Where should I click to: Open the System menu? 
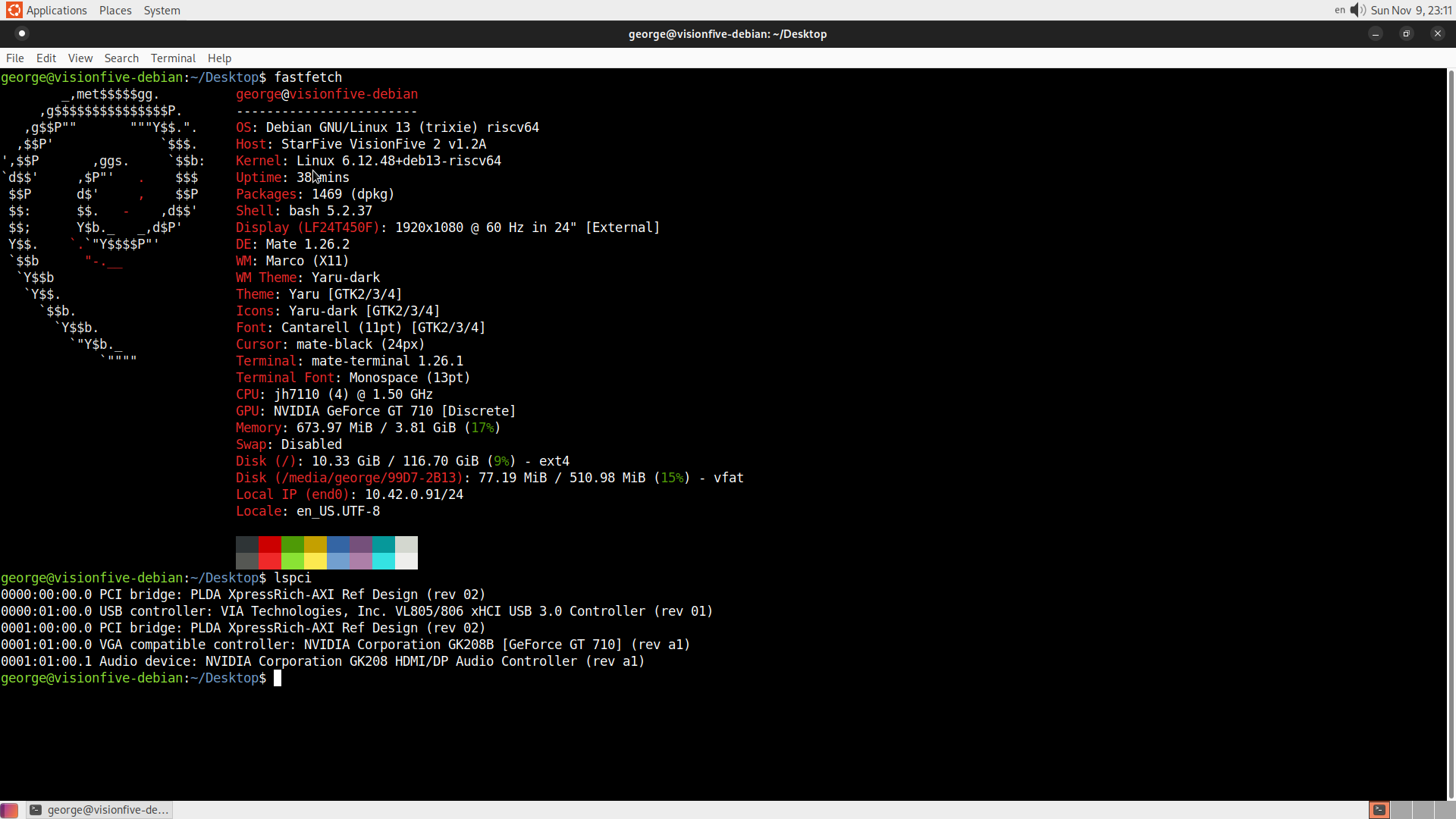[x=162, y=11]
